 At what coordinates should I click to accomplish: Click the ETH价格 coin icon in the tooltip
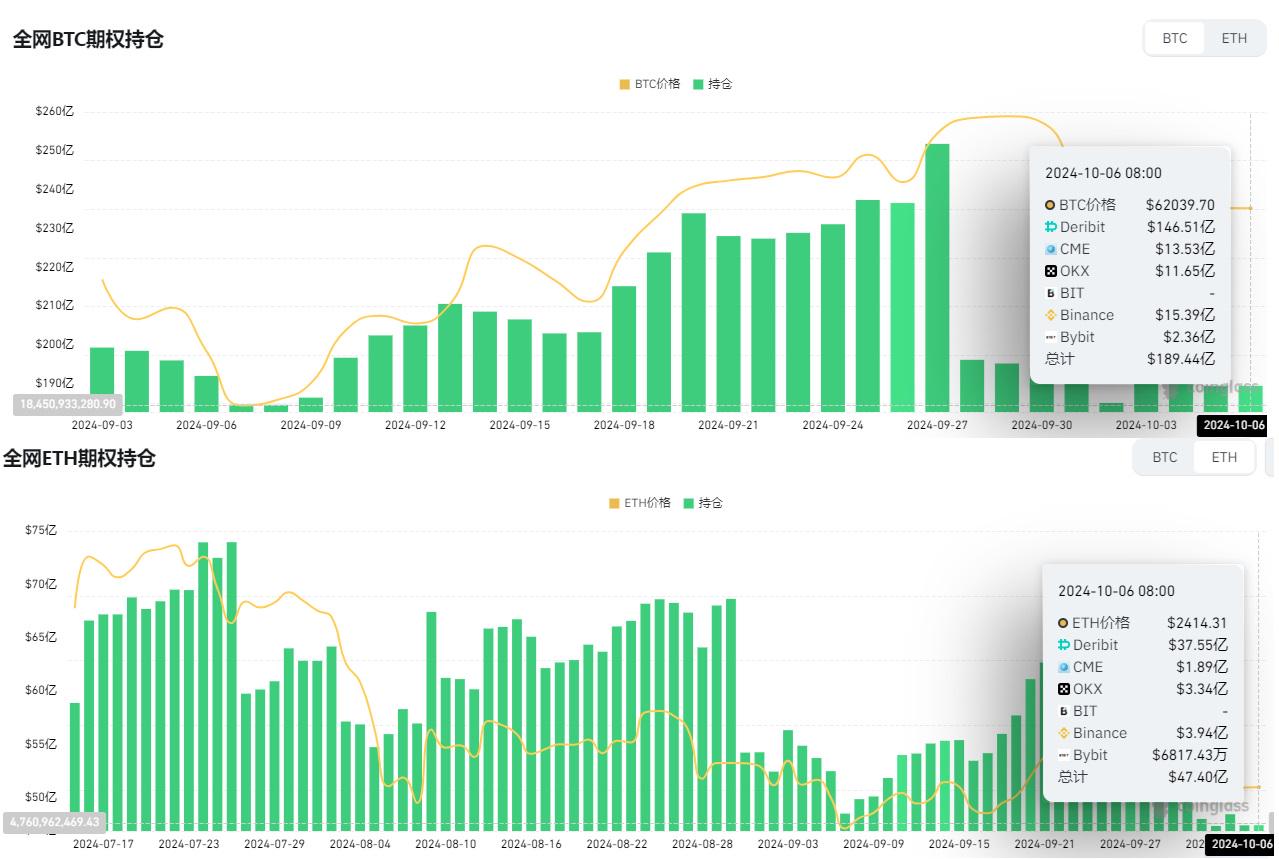click(x=1062, y=623)
